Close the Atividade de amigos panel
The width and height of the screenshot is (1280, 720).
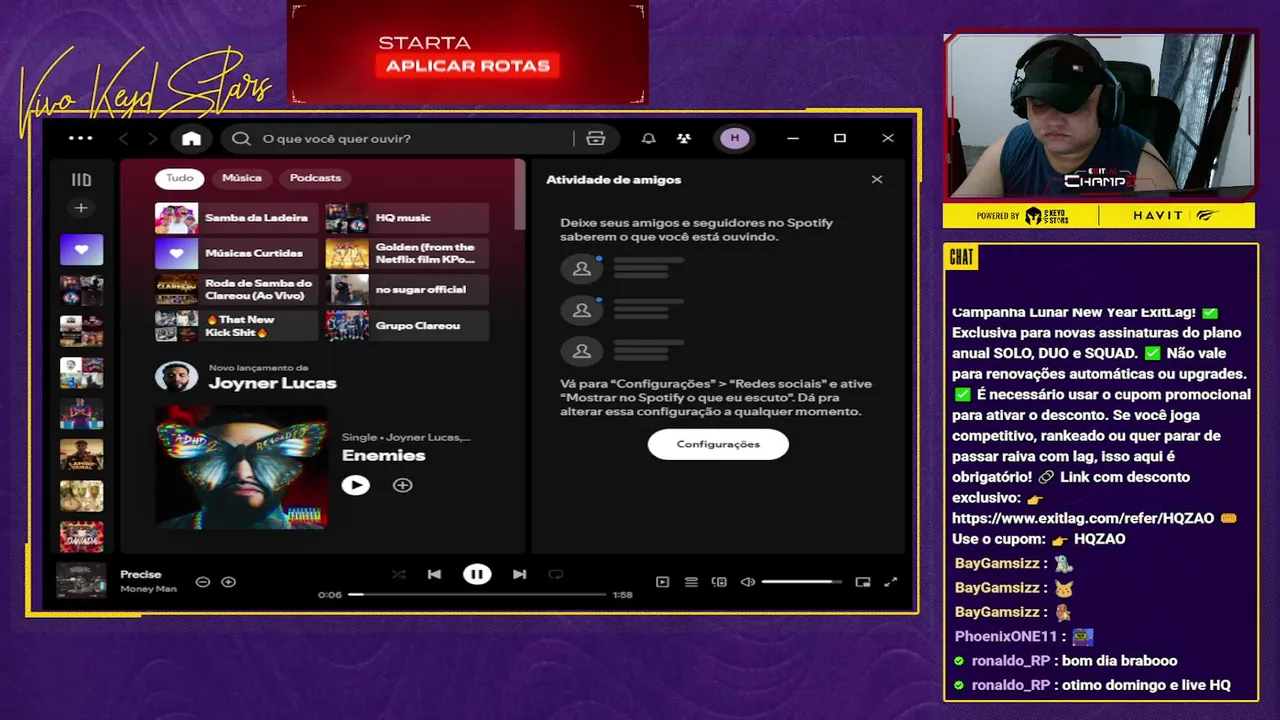tap(877, 179)
